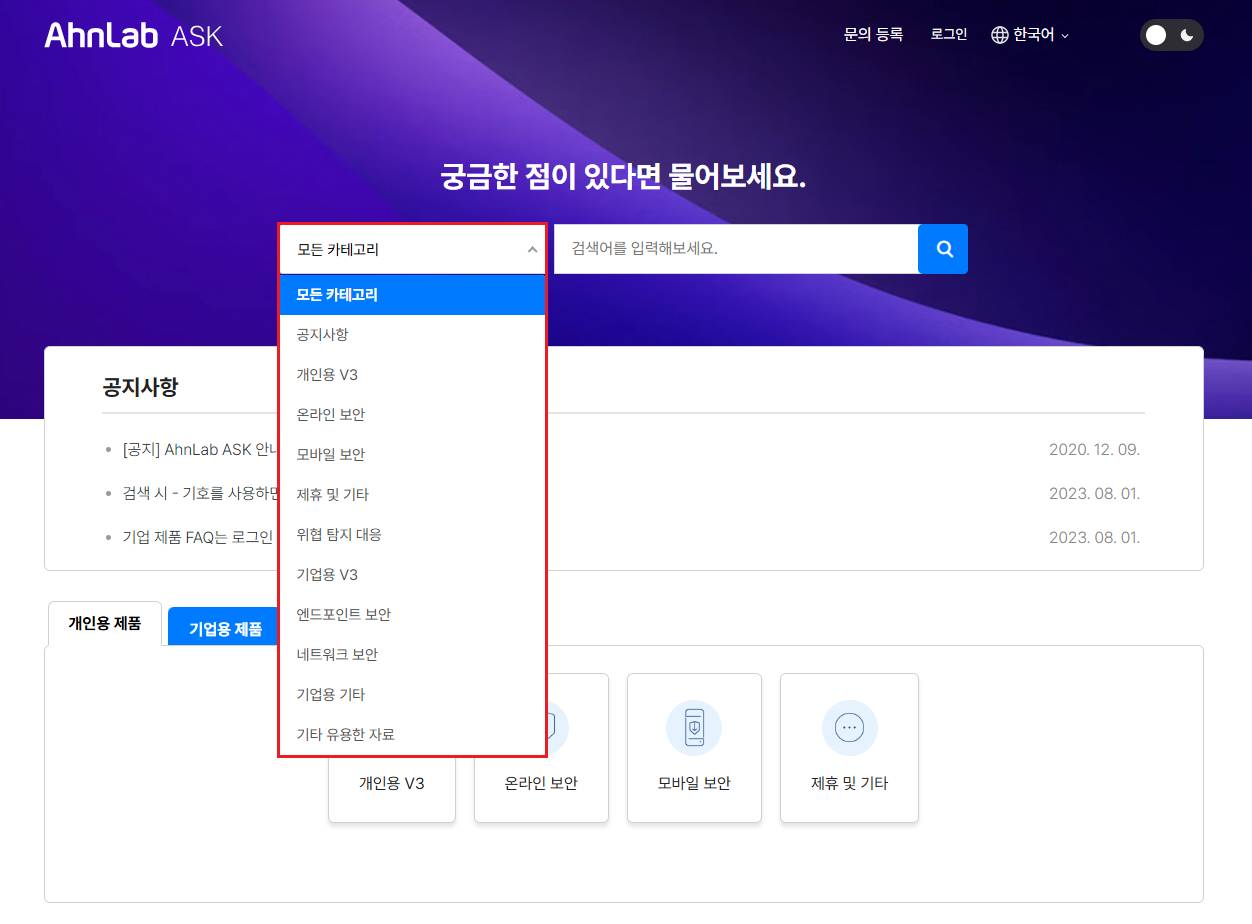The image size is (1252, 924).
Task: Click the 로그인 link
Action: click(949, 34)
